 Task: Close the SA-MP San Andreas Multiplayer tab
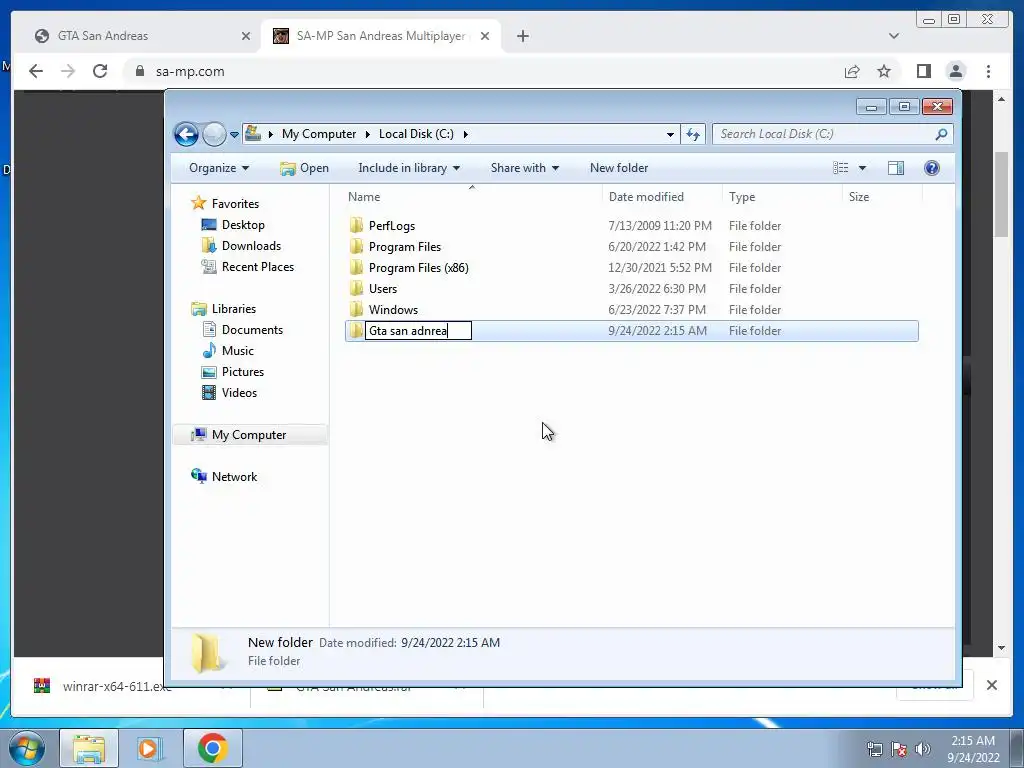[x=485, y=36]
